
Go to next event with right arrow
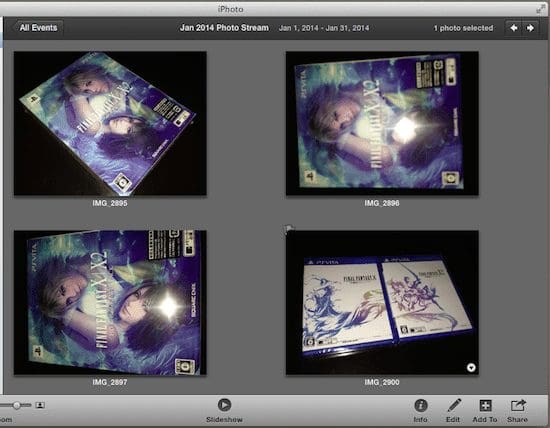(530, 28)
